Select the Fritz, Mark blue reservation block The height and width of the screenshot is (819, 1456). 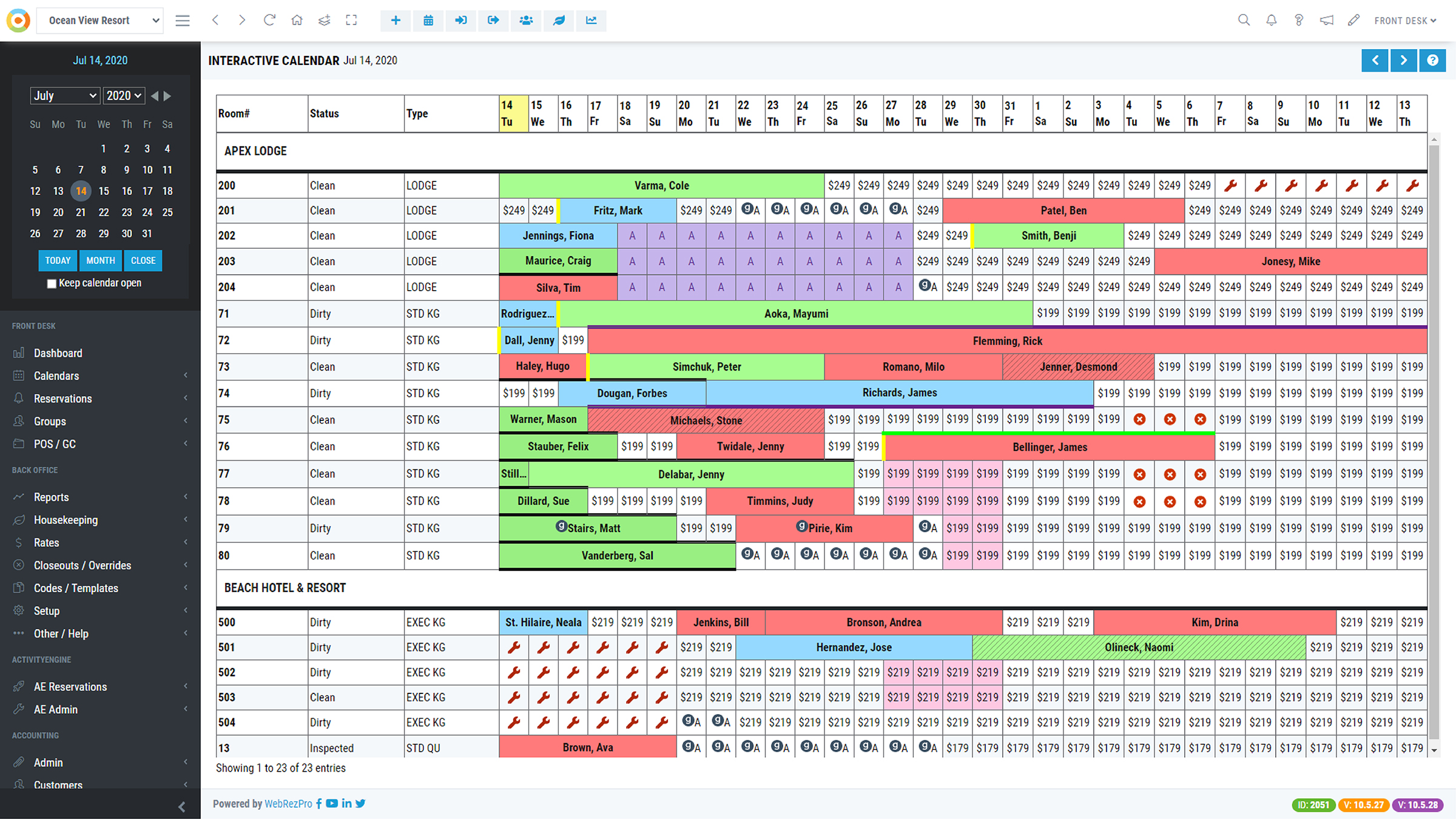pyautogui.click(x=618, y=211)
